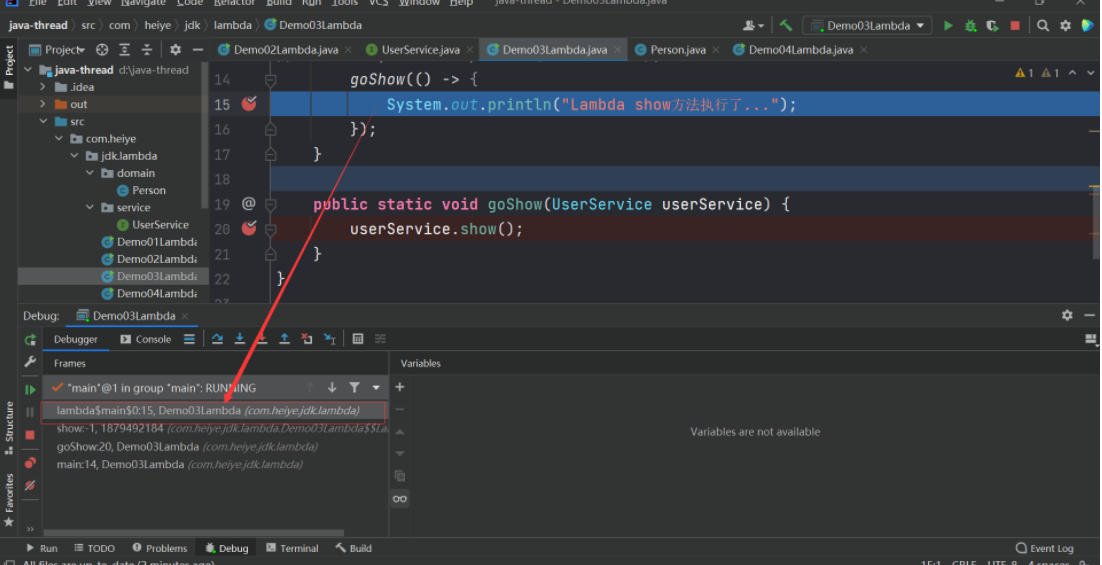Screen dimensions: 1102x565
Task: Open Problems tool window button
Action: (160, 548)
